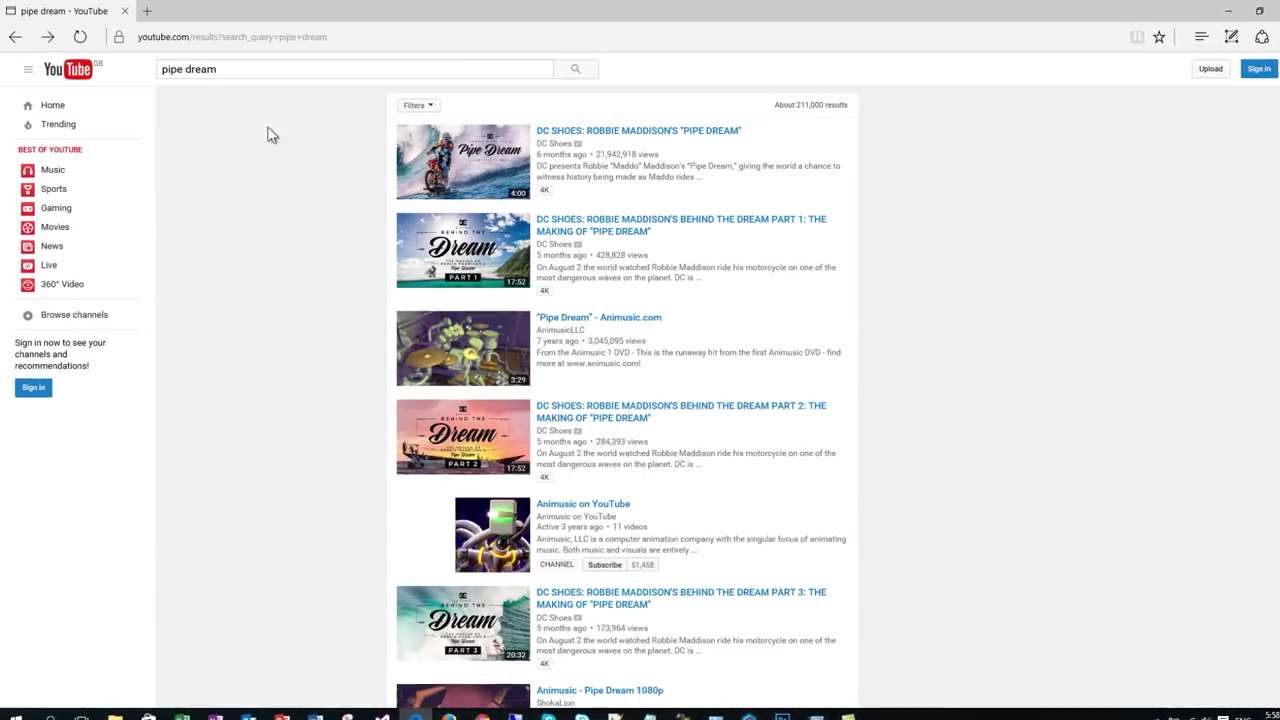Make a Web Note with pen icon
This screenshot has height=720, width=1280.
pyautogui.click(x=1231, y=37)
